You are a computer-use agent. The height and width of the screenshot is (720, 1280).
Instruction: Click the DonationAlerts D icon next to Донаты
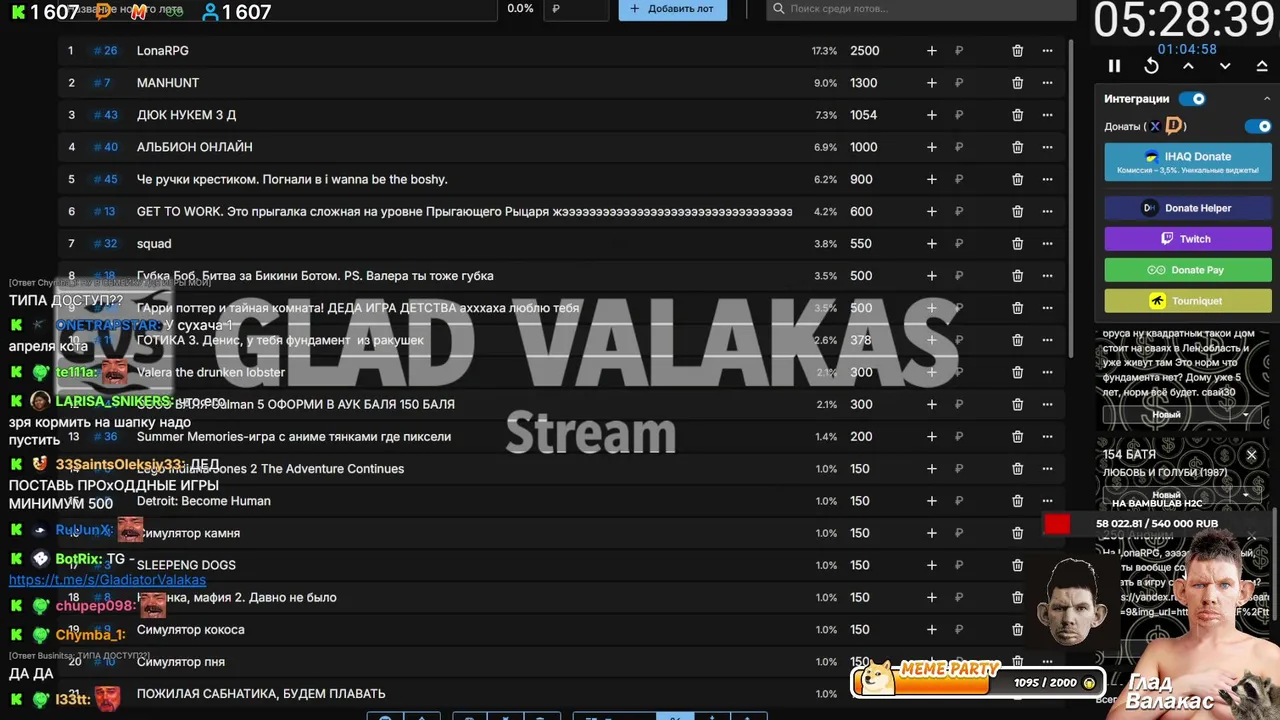(x=1174, y=126)
